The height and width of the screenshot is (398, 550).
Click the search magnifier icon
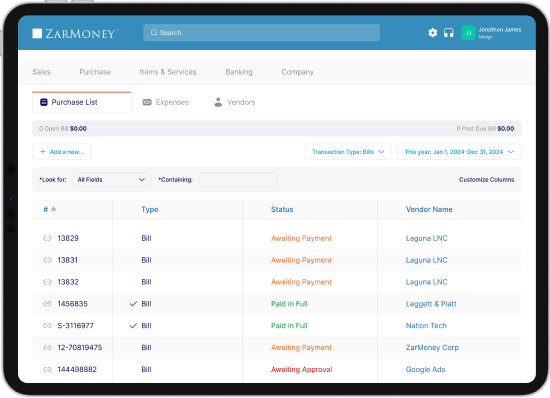click(x=154, y=33)
